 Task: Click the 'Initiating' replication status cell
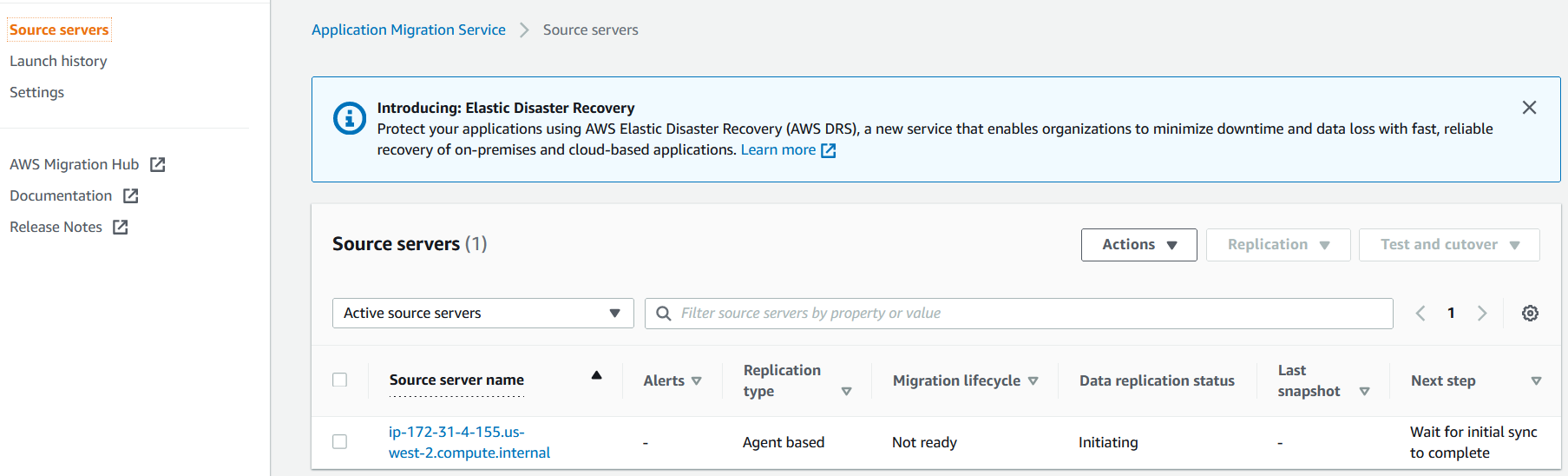pyautogui.click(x=1108, y=442)
